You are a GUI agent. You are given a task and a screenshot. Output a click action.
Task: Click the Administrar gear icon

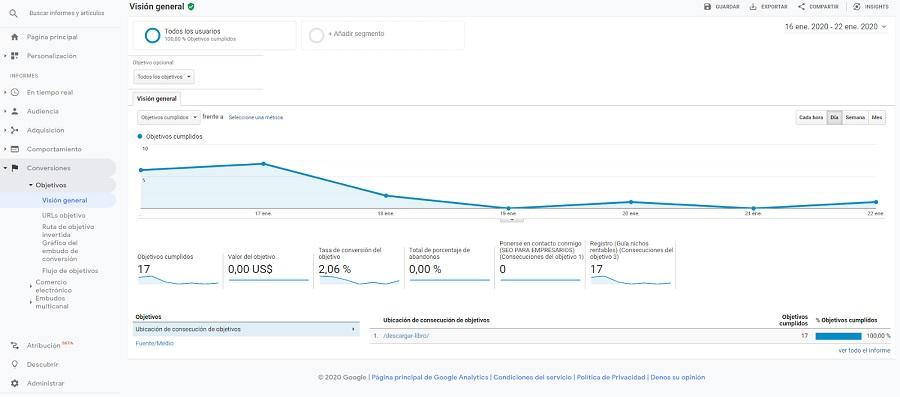pos(15,383)
